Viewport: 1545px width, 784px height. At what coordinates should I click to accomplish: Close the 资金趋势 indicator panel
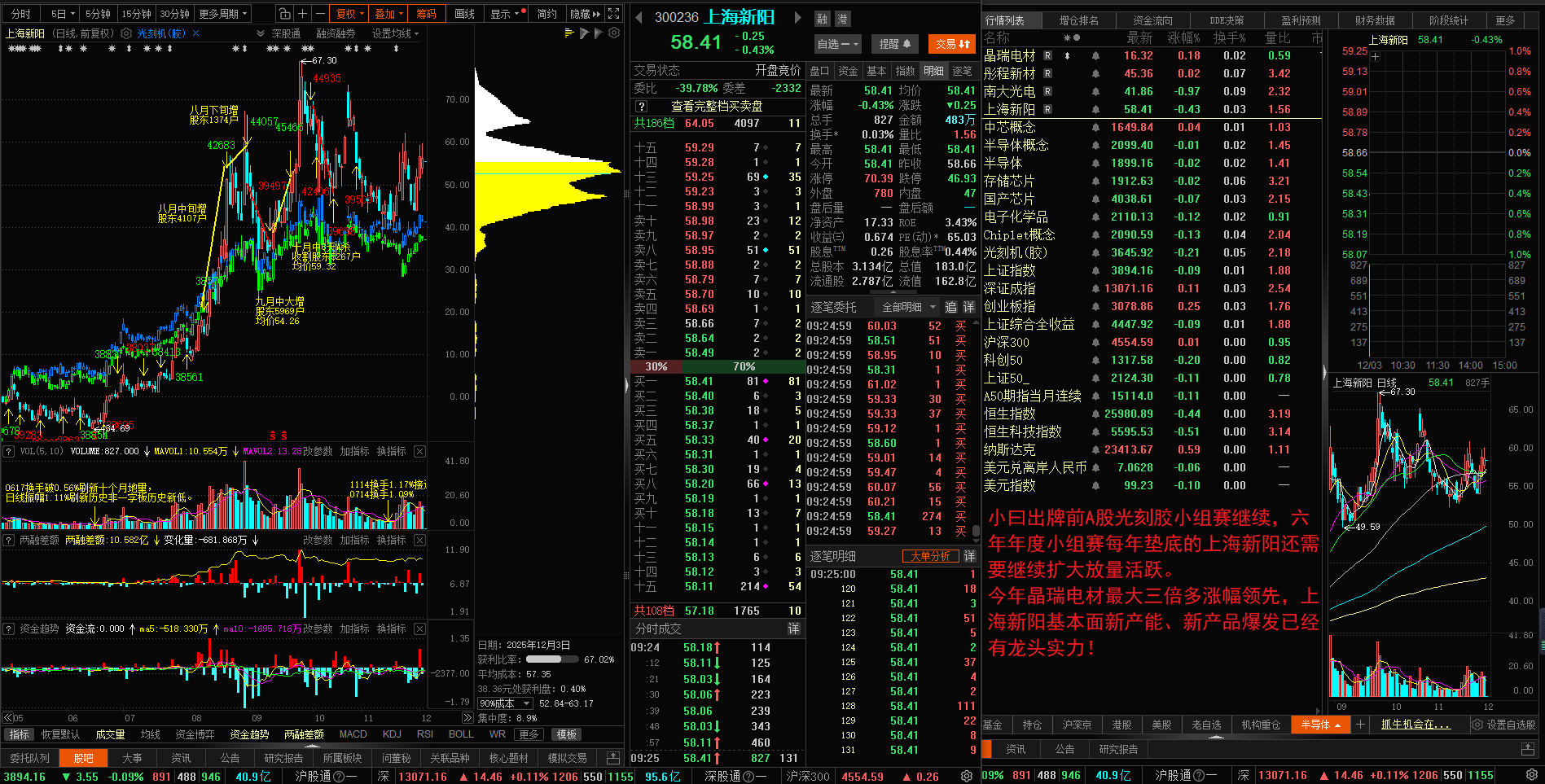(419, 629)
